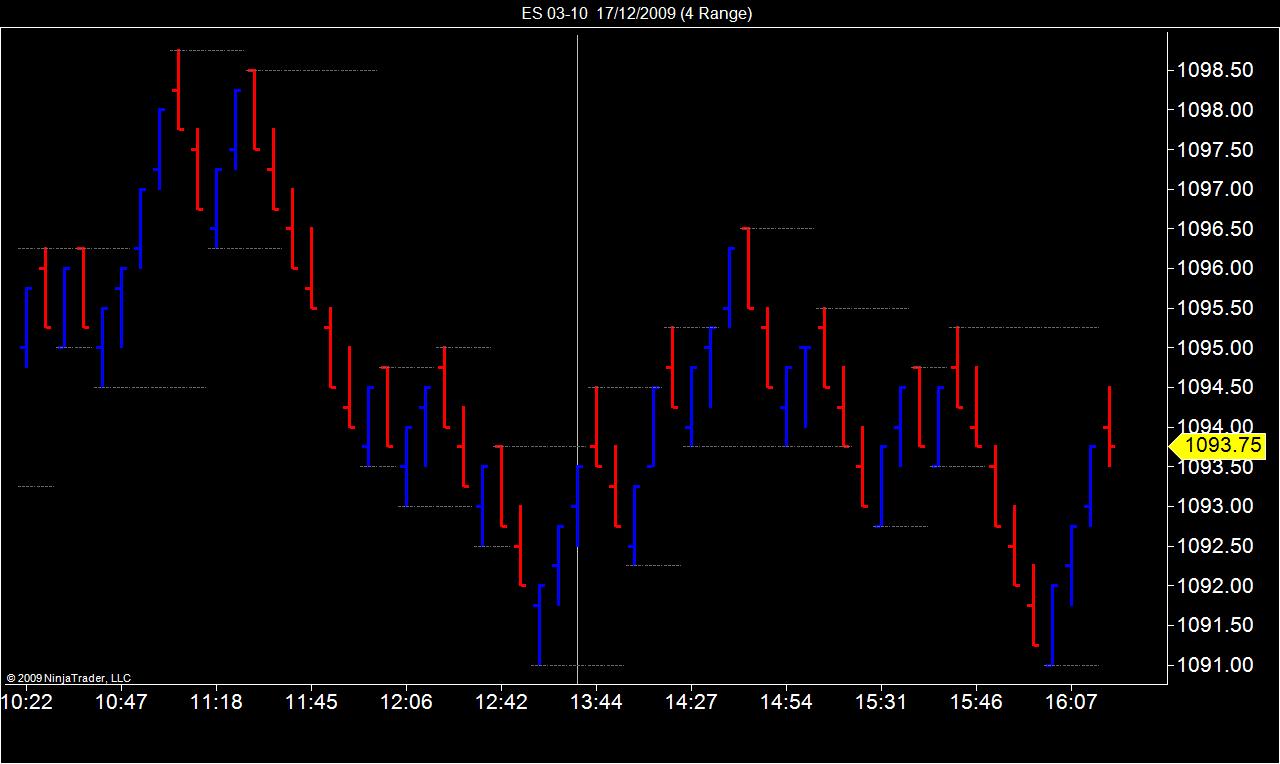Image resolution: width=1280 pixels, height=764 pixels.
Task: Select the 1096.50 price axis label
Action: (x=1214, y=229)
